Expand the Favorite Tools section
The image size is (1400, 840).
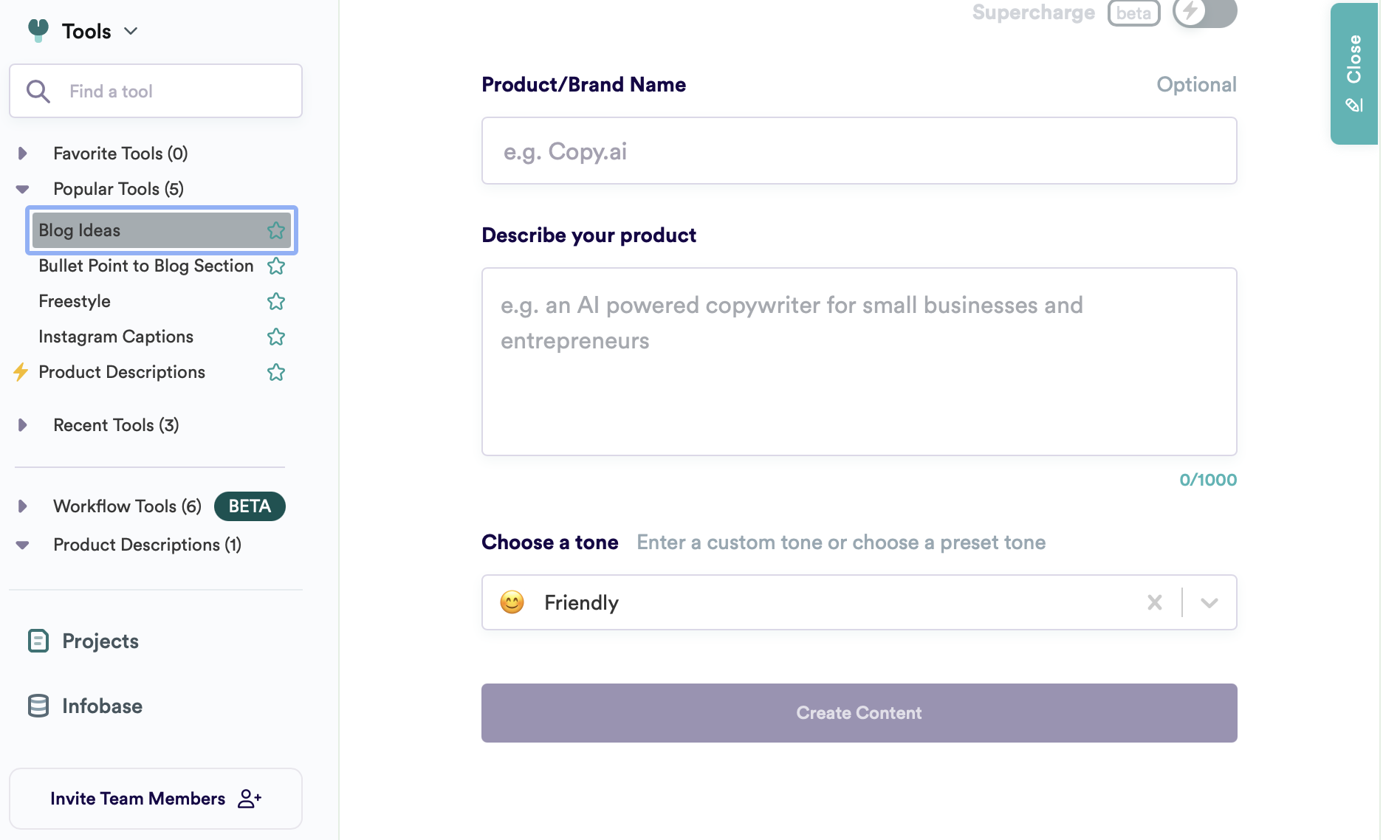23,154
